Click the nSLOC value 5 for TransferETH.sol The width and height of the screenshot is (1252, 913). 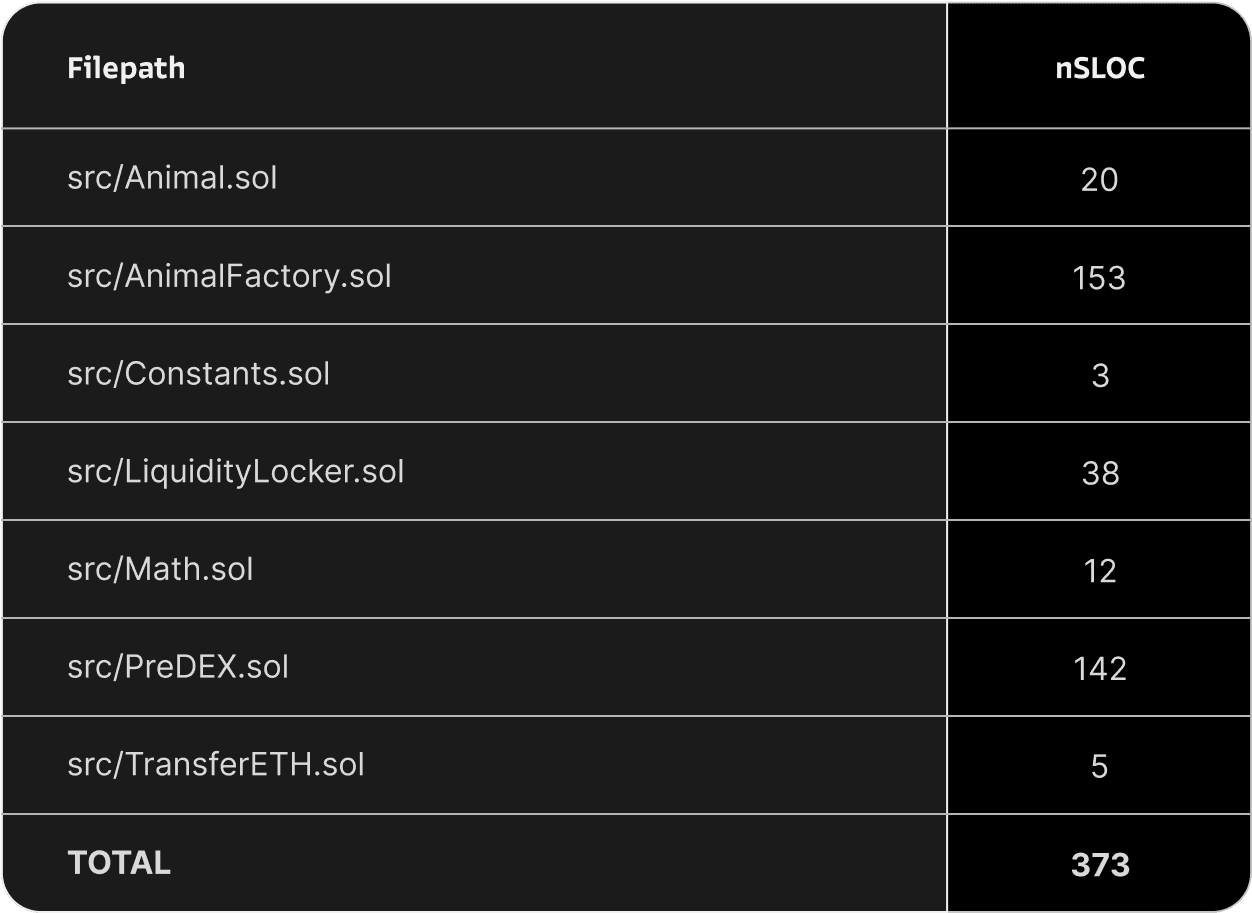click(1100, 766)
